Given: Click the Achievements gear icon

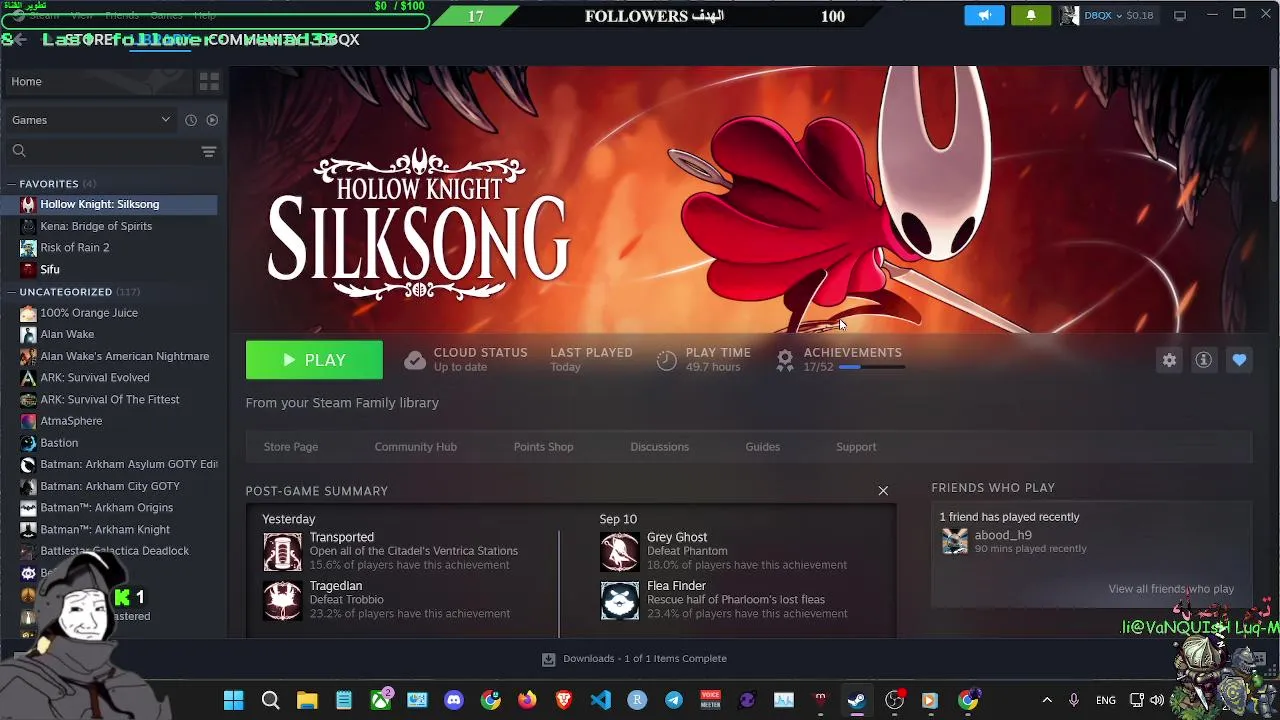Looking at the screenshot, I should coord(785,359).
